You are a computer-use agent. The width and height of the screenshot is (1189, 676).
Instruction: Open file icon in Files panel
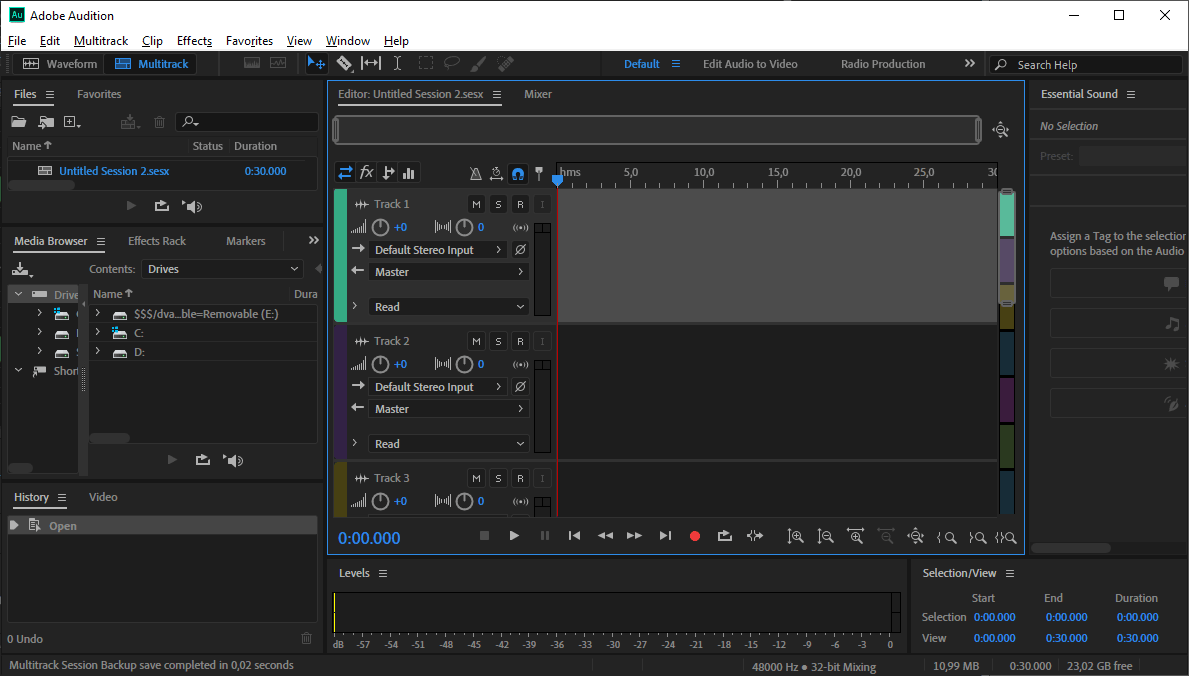(18, 121)
